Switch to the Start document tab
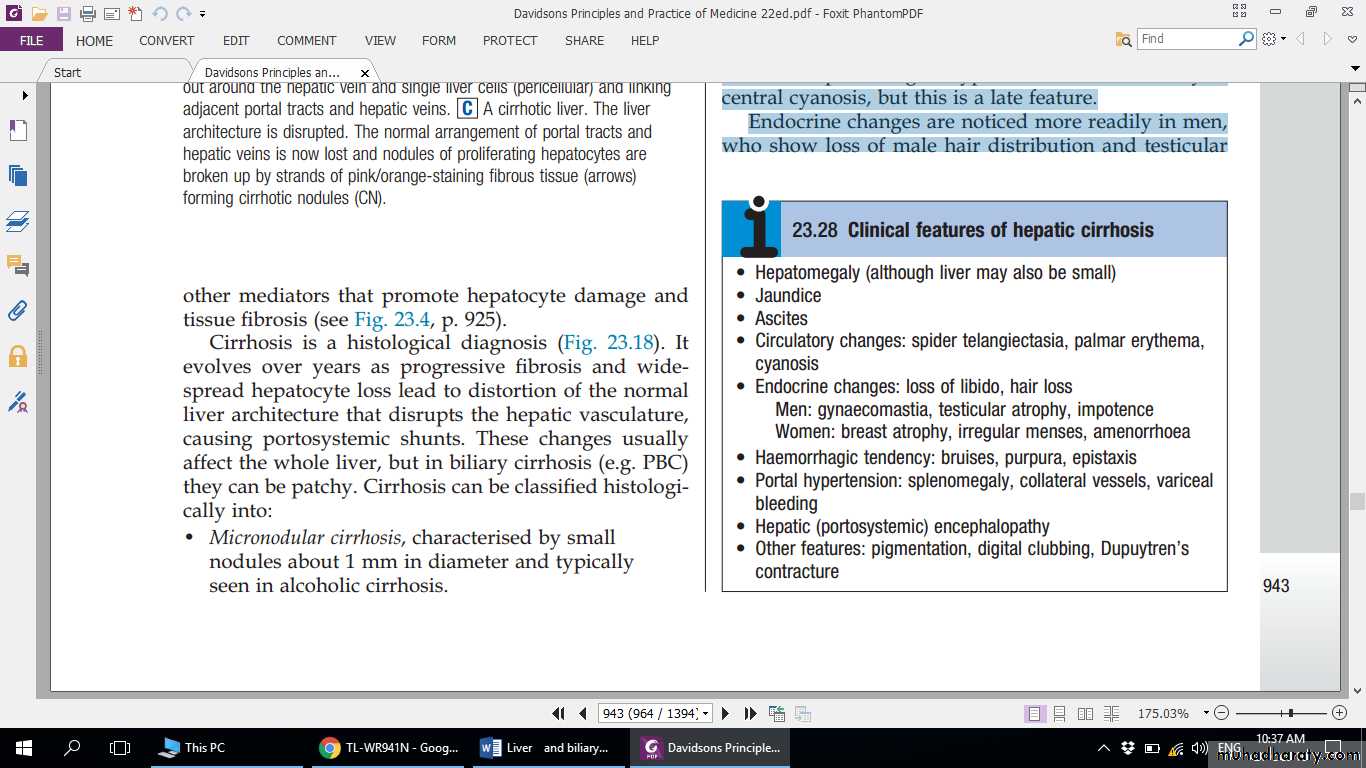The width and height of the screenshot is (1366, 768). point(68,72)
